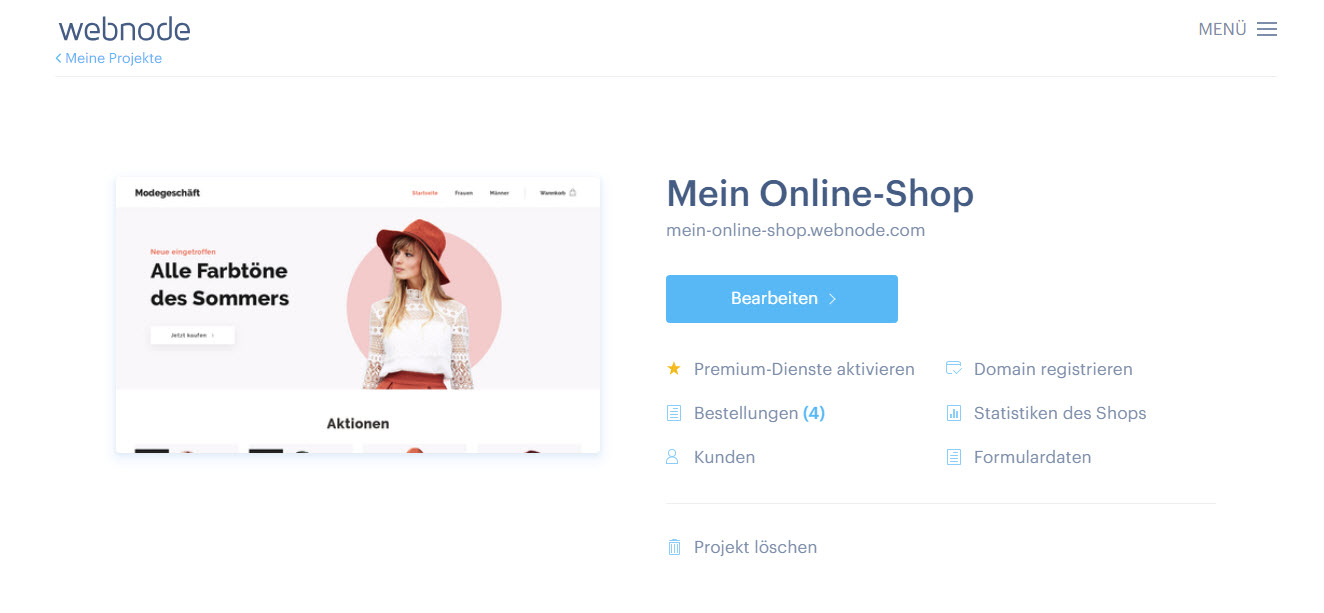The height and width of the screenshot is (613, 1324).
Task: Click the person icon beside Kunden
Action: 673,457
